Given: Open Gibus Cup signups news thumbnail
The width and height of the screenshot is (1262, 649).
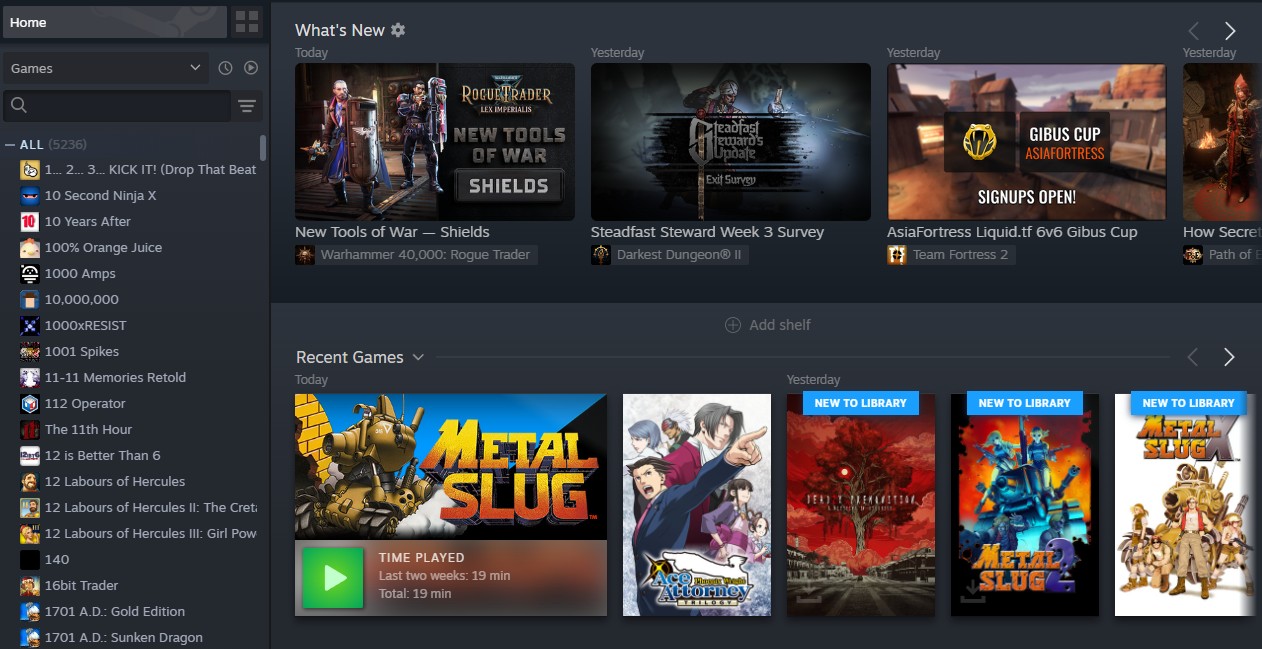Looking at the screenshot, I should click(1027, 142).
